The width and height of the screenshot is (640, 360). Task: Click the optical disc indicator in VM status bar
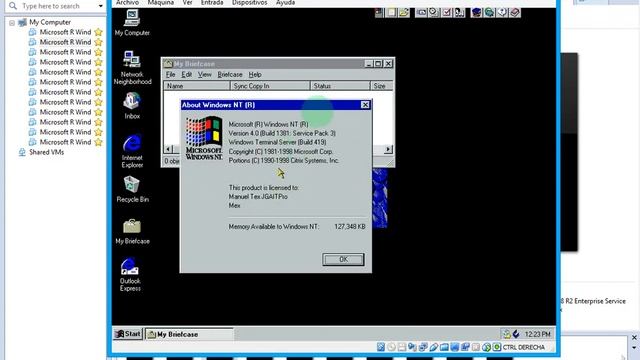391,347
